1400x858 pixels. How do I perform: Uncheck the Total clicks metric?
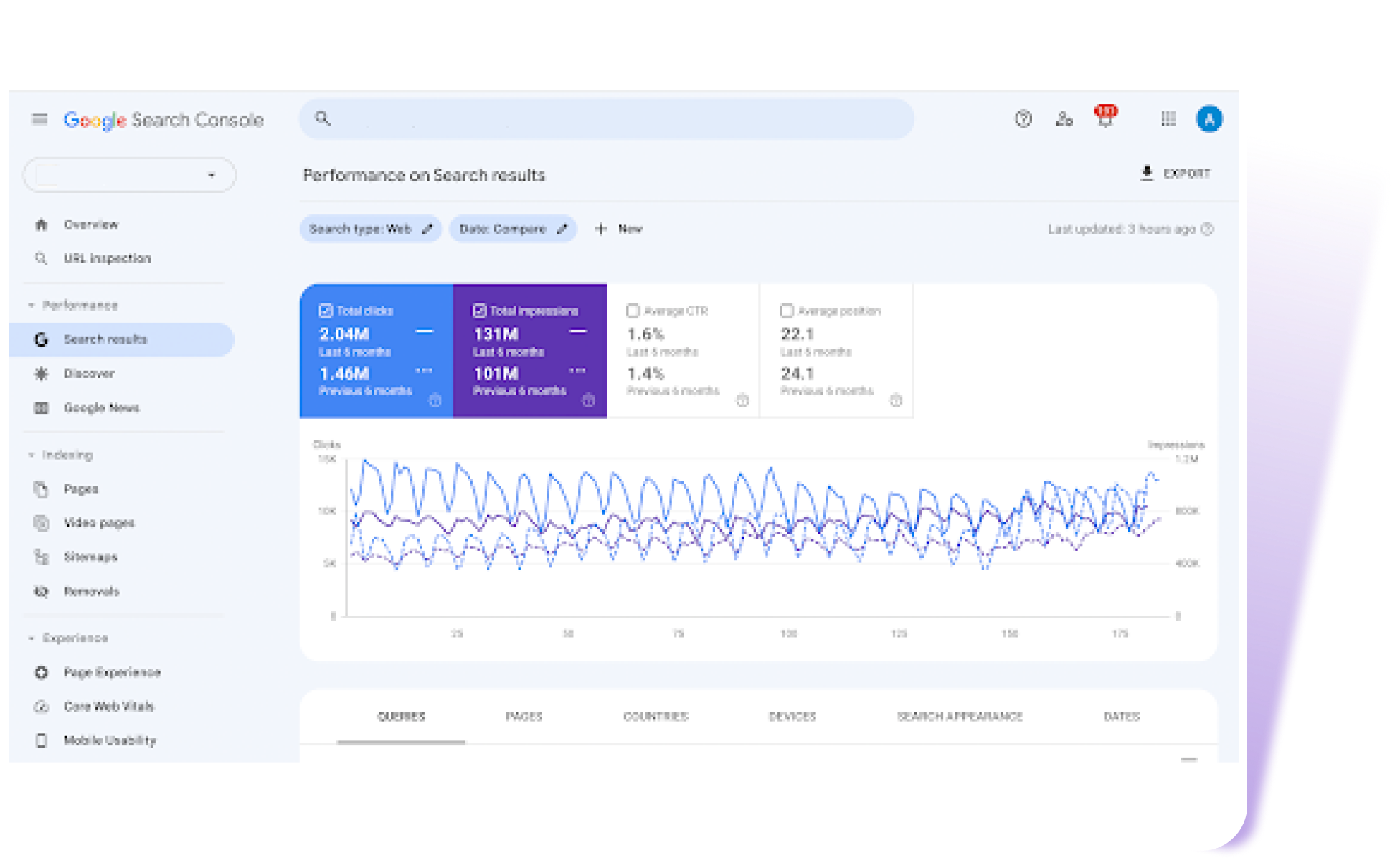tap(326, 310)
